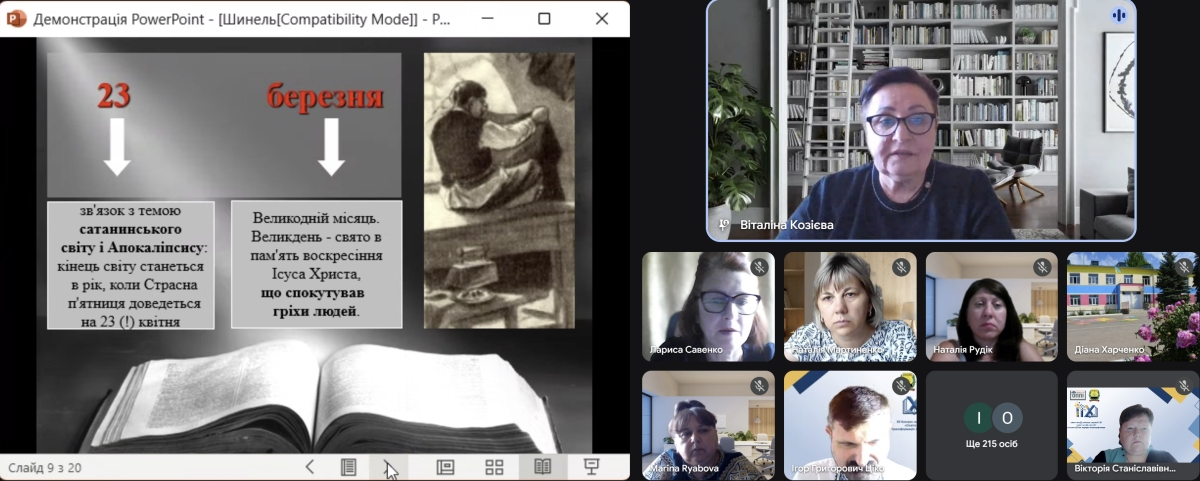Start Slide Show view icon
The image size is (1200, 481).
591,467
